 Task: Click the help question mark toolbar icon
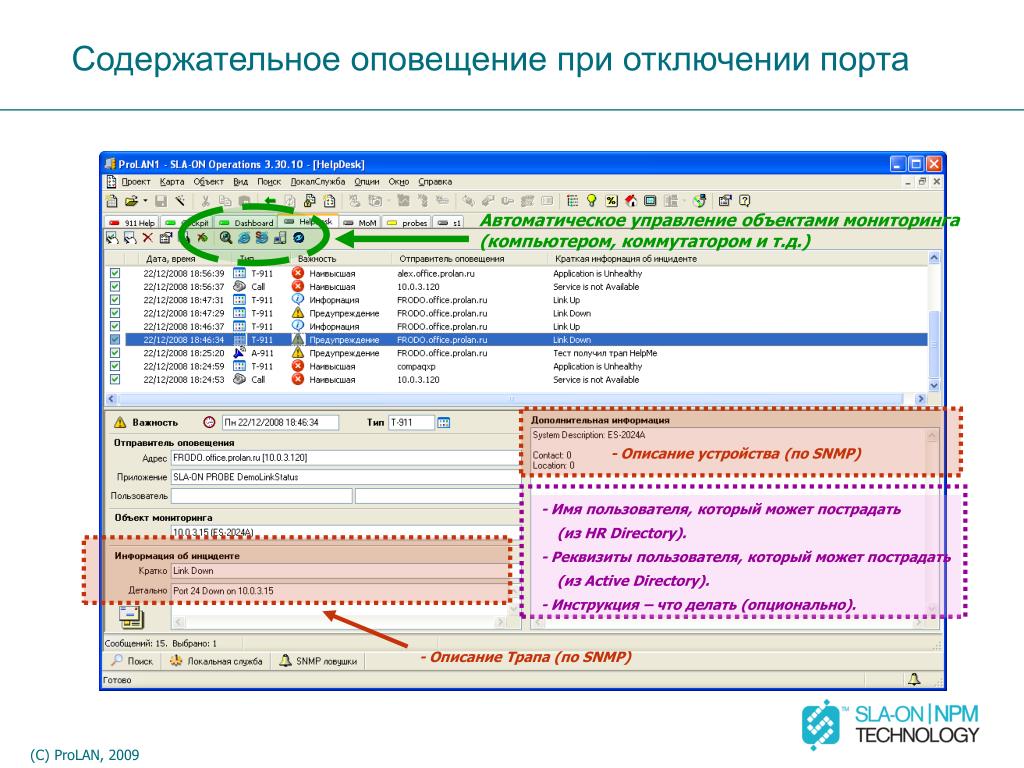744,200
